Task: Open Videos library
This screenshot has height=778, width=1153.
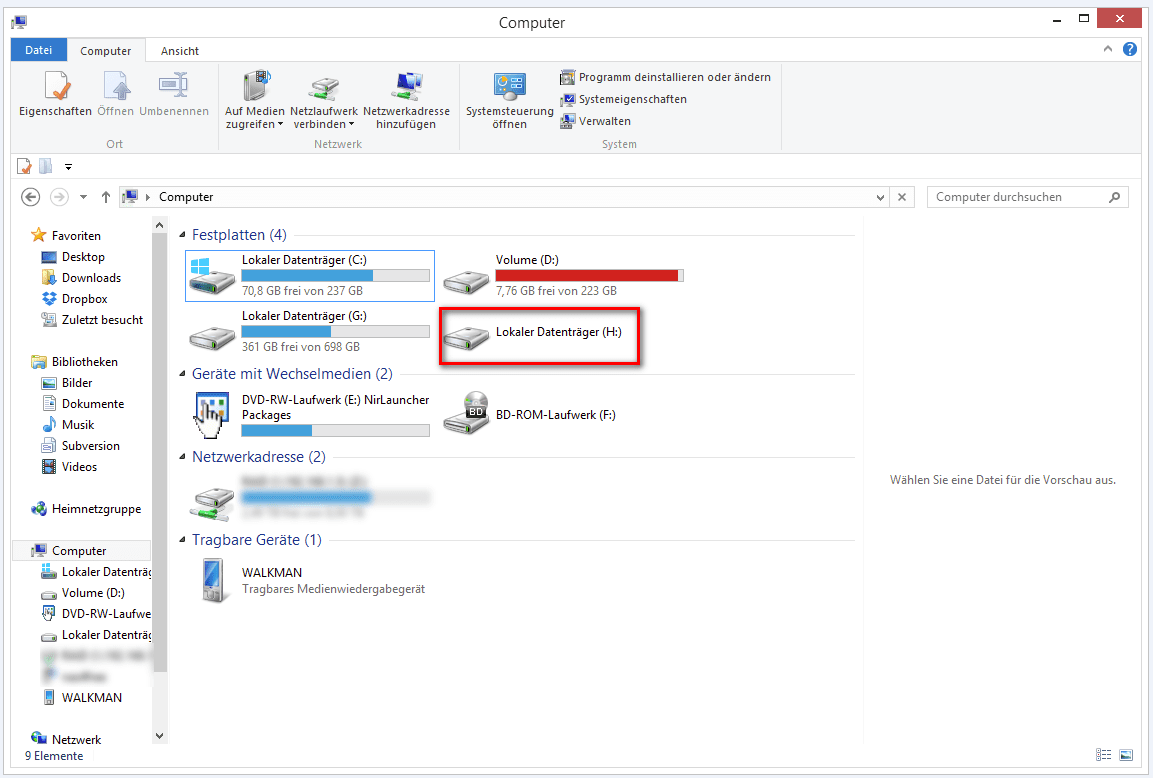Action: tap(69, 467)
